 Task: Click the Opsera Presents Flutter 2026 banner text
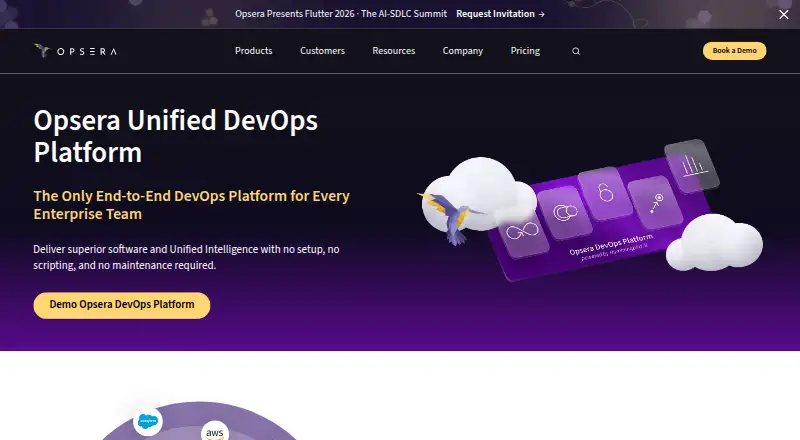point(341,14)
